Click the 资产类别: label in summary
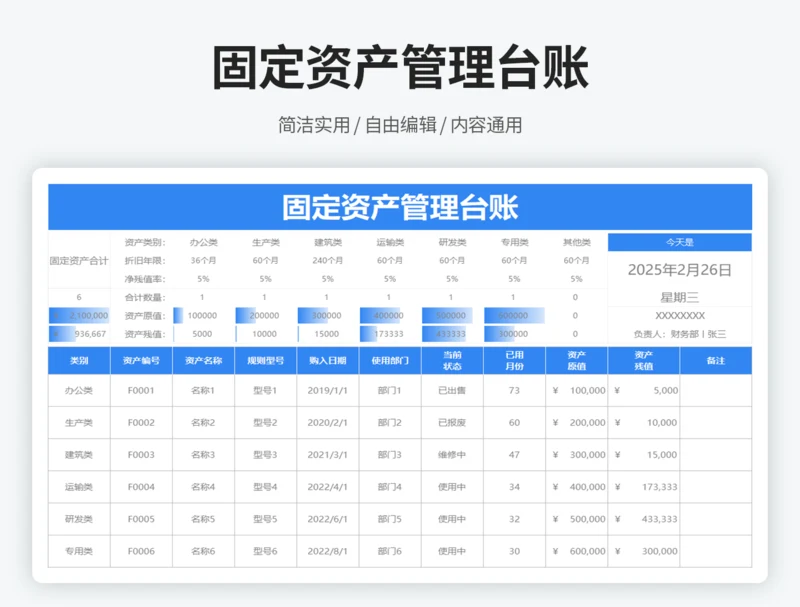The image size is (800, 607). [145, 242]
